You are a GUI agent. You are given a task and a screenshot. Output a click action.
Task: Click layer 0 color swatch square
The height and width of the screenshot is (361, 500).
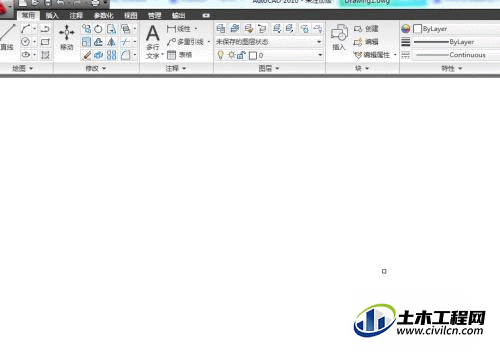point(253,55)
